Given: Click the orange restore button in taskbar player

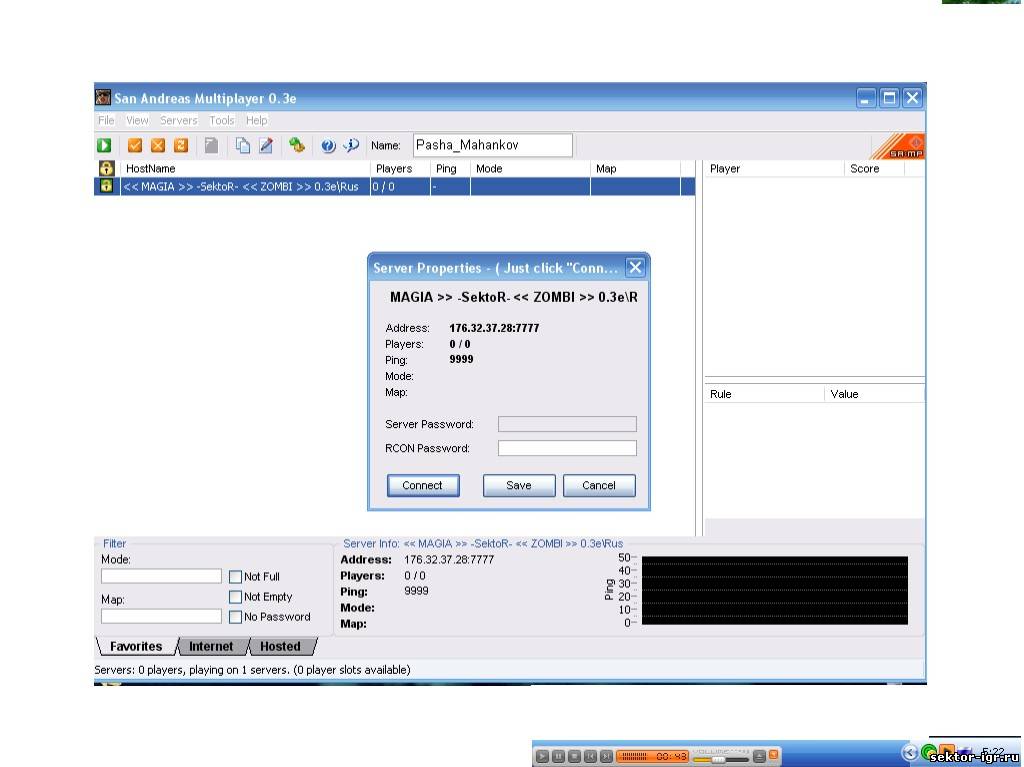Looking at the screenshot, I should click(773, 755).
